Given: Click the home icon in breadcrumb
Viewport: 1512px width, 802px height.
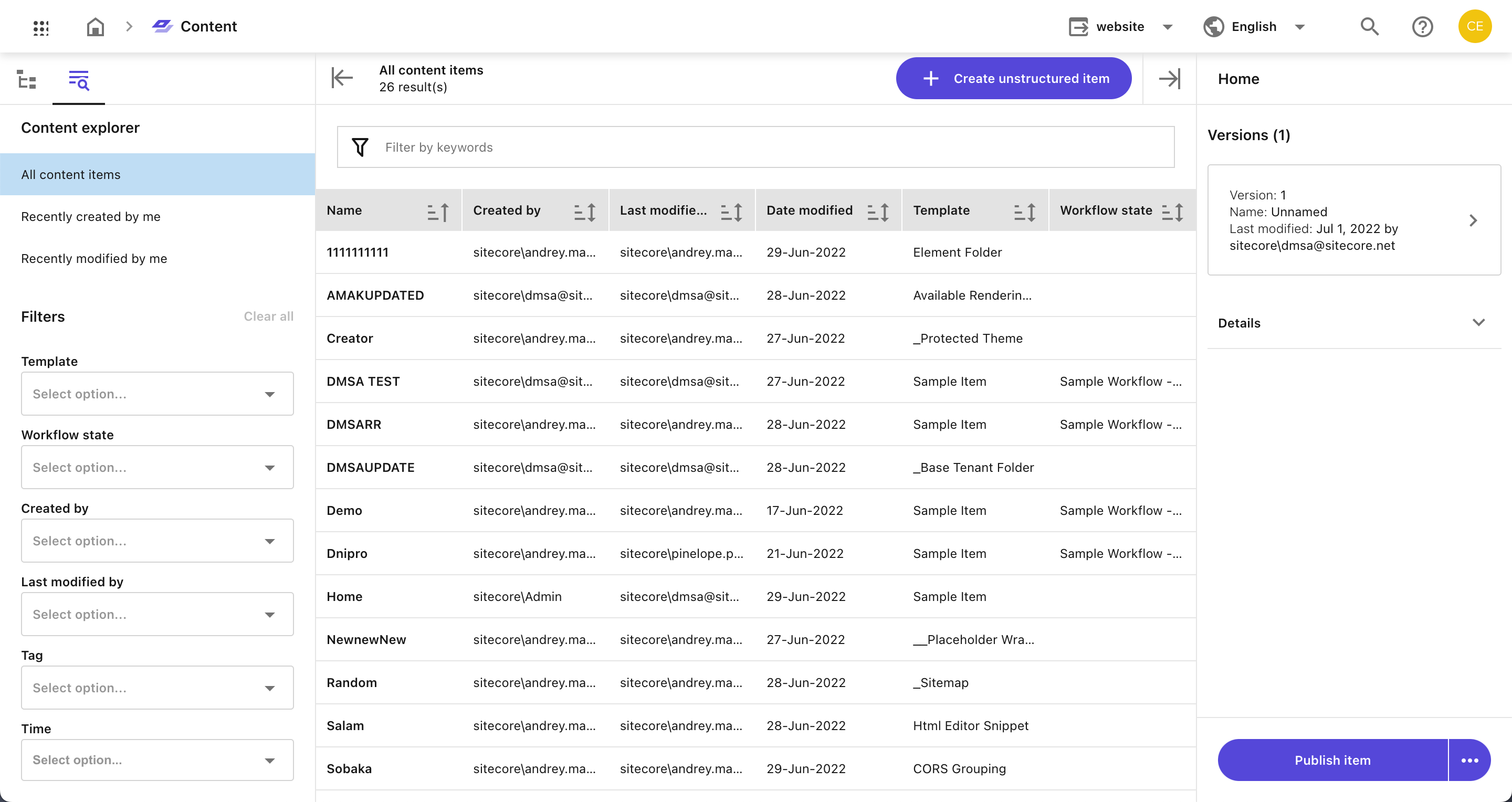Looking at the screenshot, I should [x=95, y=27].
